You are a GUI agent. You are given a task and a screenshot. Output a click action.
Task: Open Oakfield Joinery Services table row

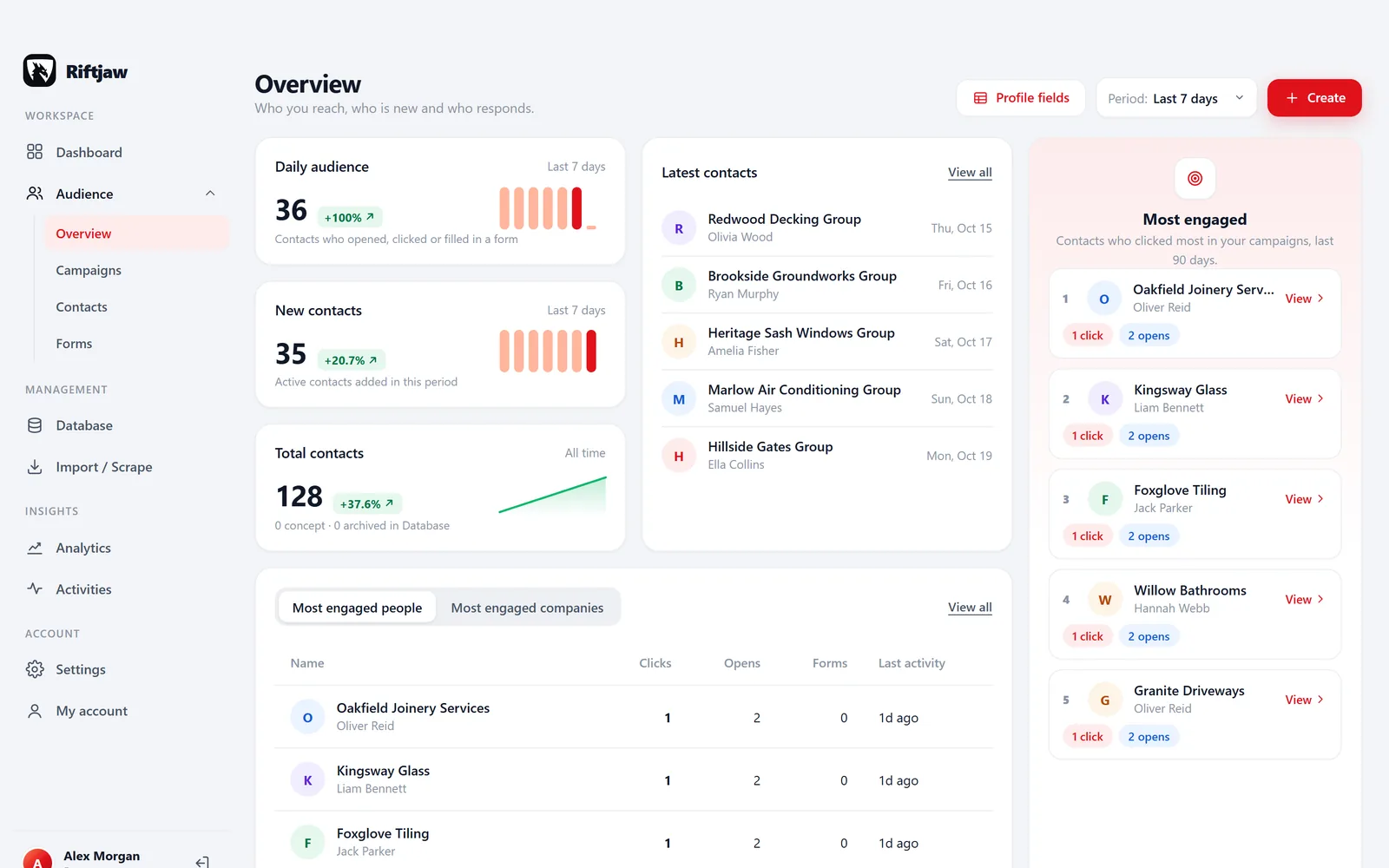click(x=634, y=717)
